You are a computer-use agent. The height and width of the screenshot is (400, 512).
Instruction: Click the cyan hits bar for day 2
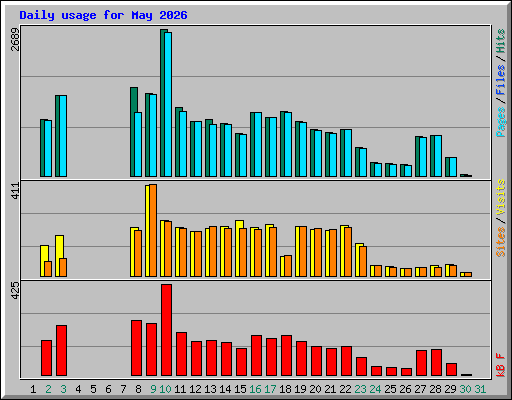click(48, 148)
